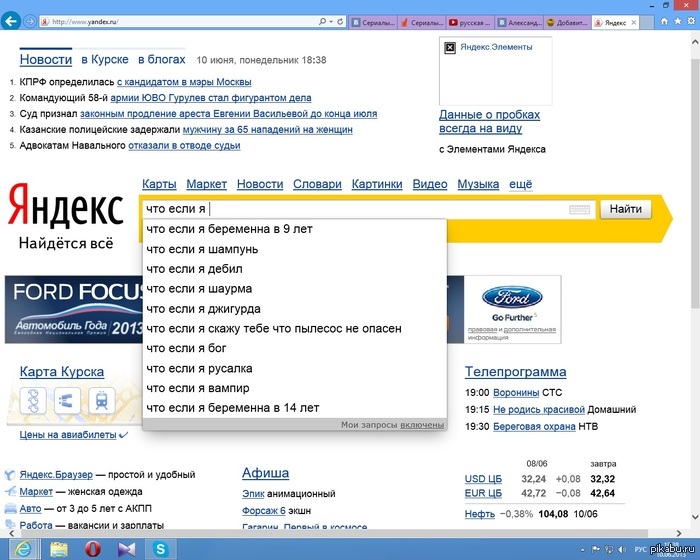The width and height of the screenshot is (700, 560).
Task: Open Skype from the taskbar
Action: [x=160, y=549]
